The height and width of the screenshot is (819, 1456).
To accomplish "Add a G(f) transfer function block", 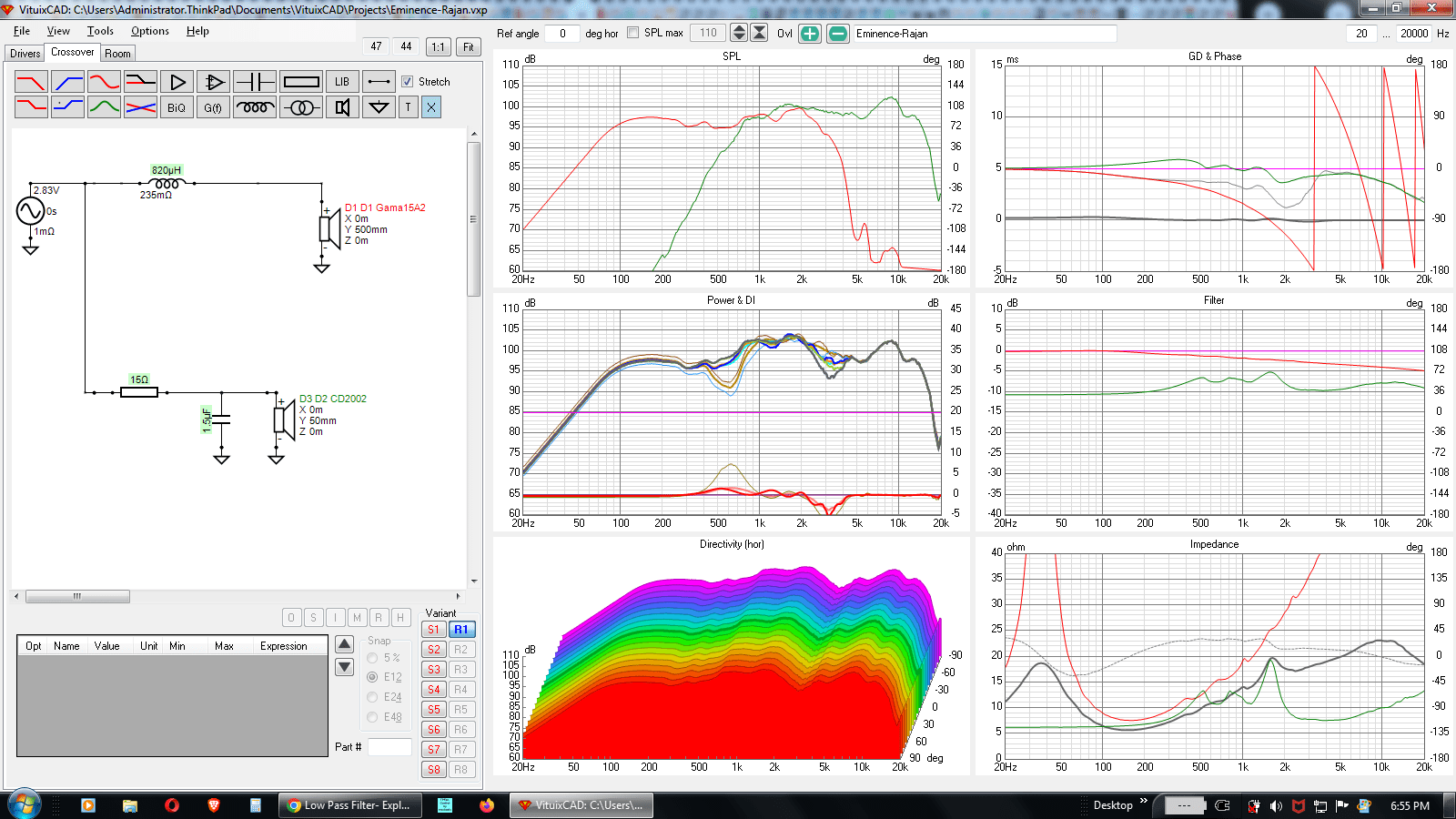I will [214, 107].
